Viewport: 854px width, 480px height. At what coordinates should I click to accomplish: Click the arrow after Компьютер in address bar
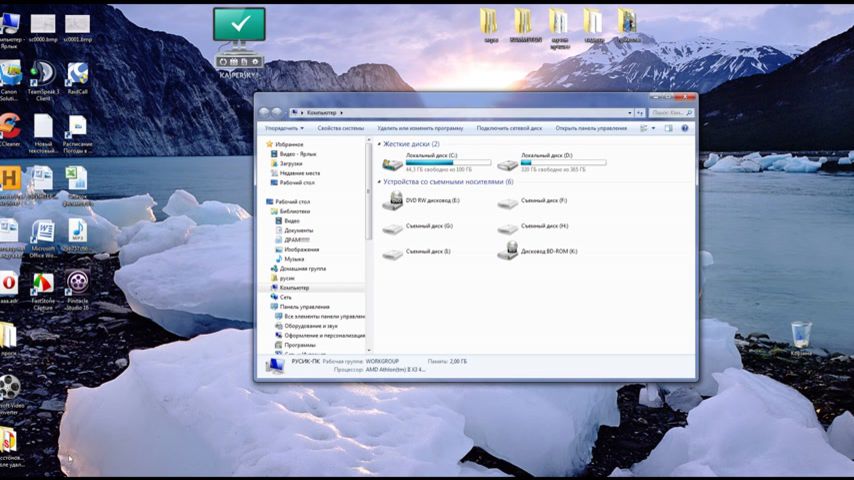click(x=341, y=113)
